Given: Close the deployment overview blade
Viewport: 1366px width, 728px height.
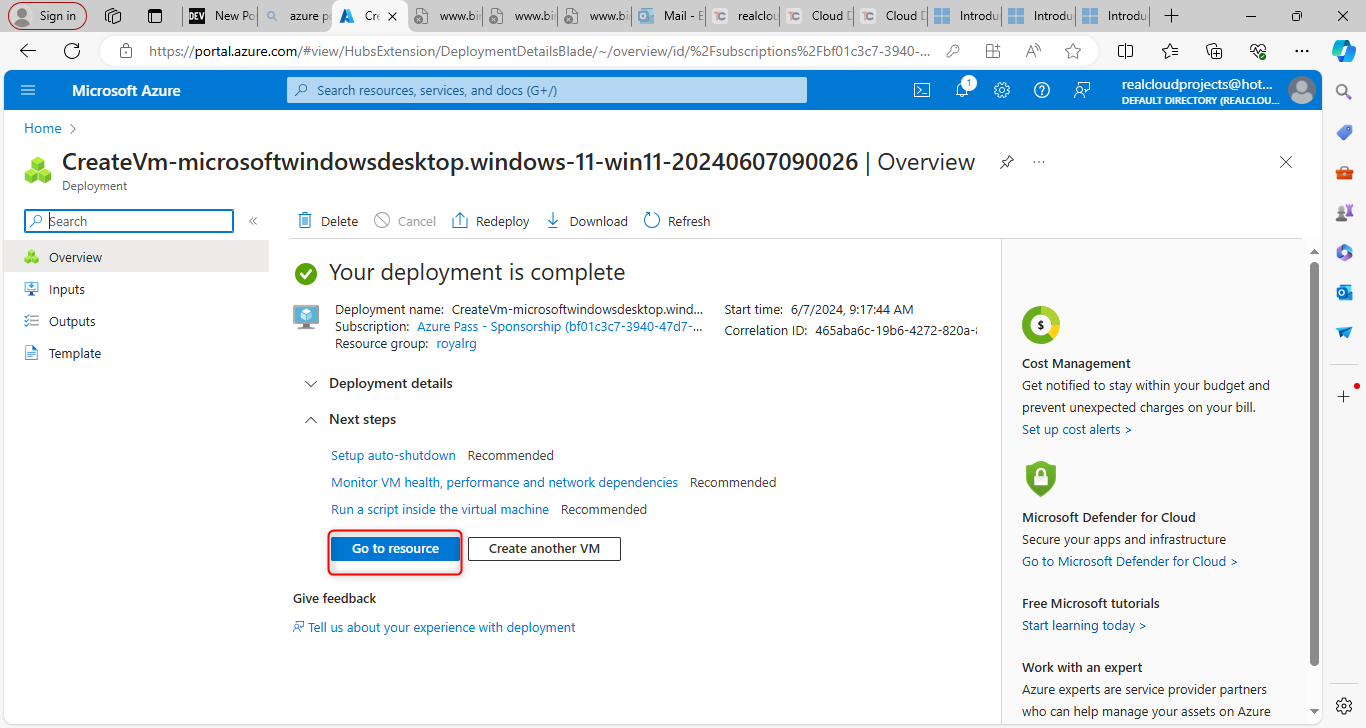Looking at the screenshot, I should (1286, 162).
